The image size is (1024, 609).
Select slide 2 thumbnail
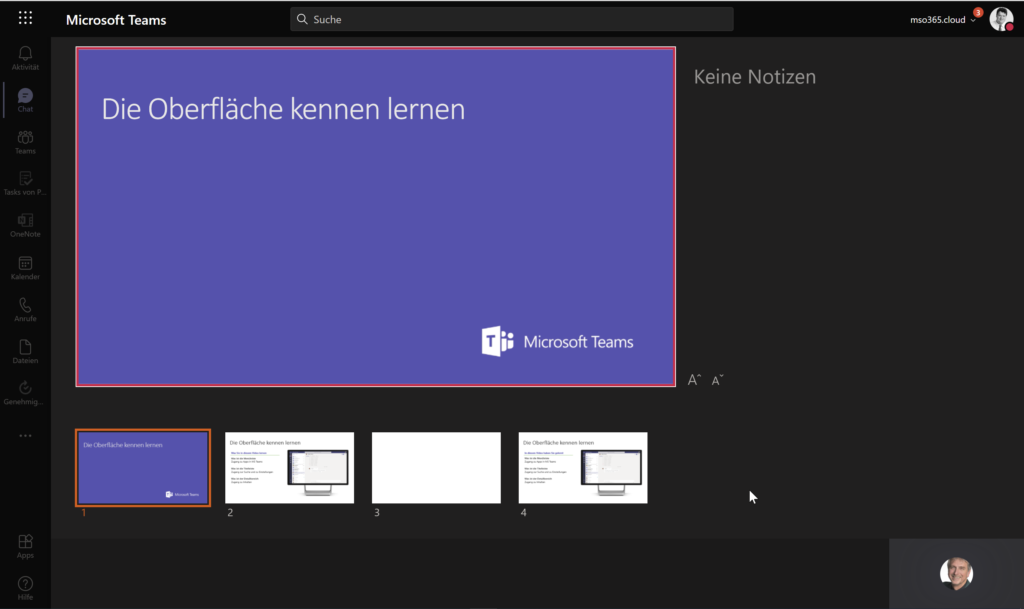click(x=289, y=467)
